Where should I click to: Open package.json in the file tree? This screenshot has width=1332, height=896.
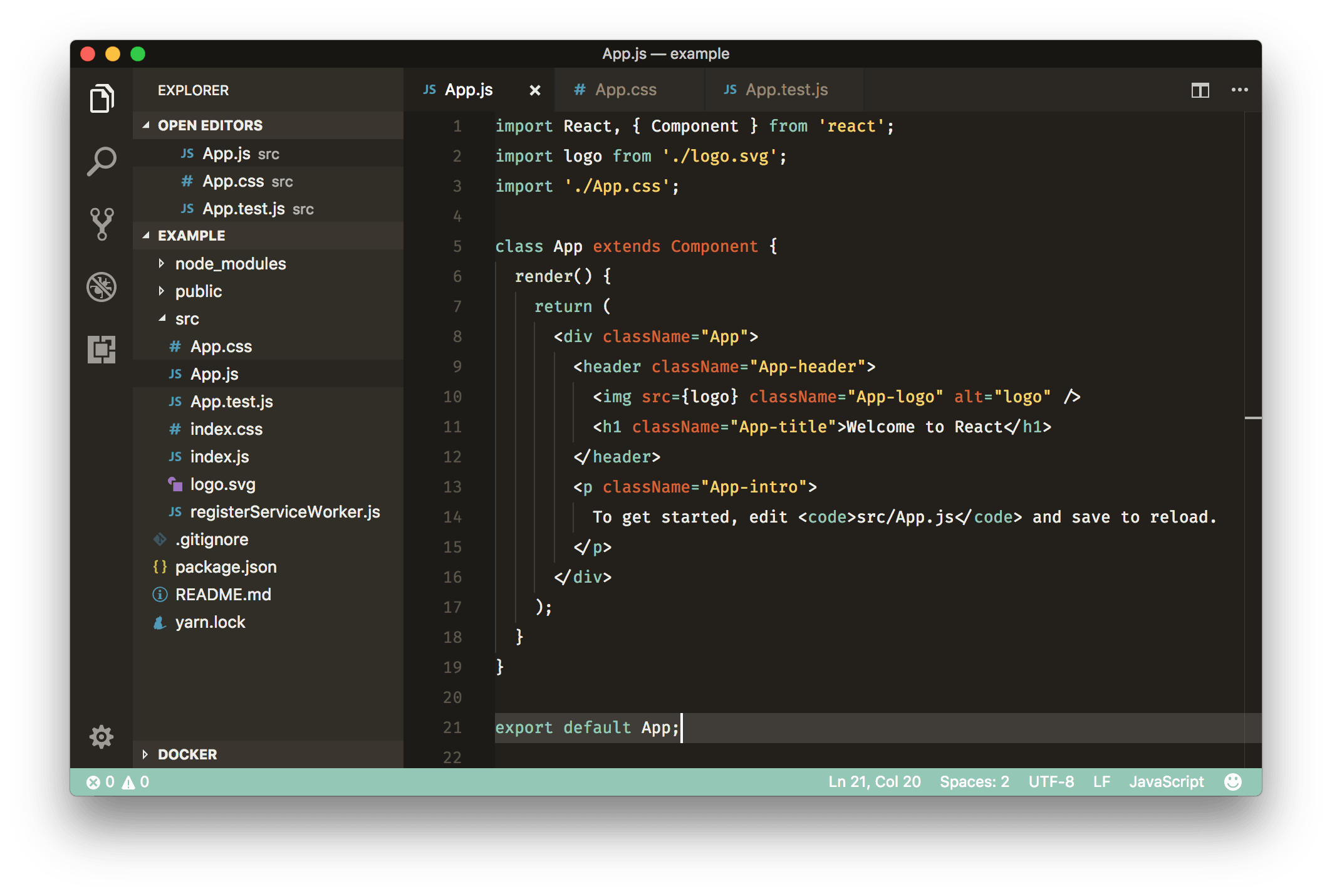tap(226, 567)
